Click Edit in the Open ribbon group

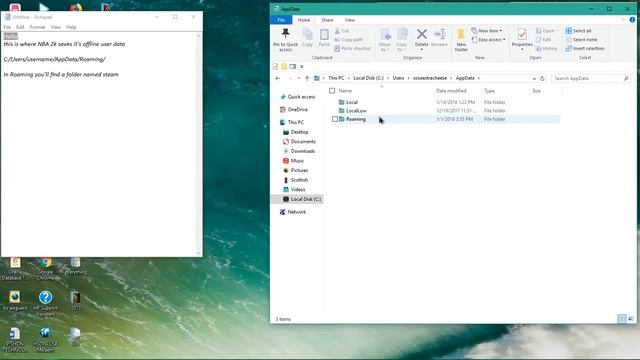(x=543, y=40)
